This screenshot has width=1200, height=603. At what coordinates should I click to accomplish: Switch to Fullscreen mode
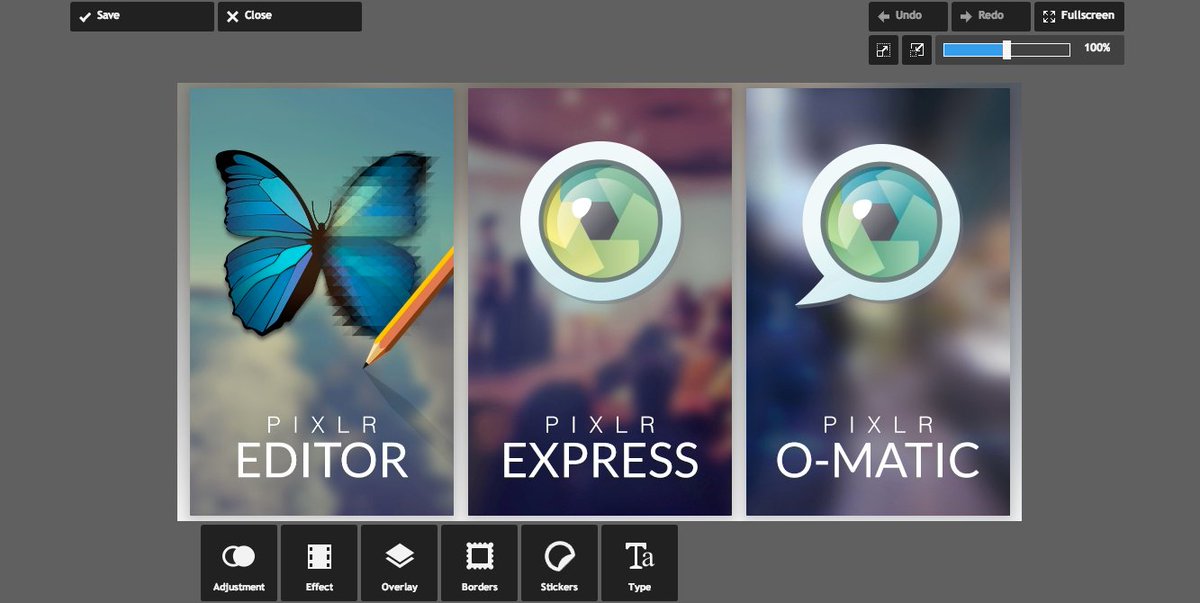click(x=1079, y=16)
